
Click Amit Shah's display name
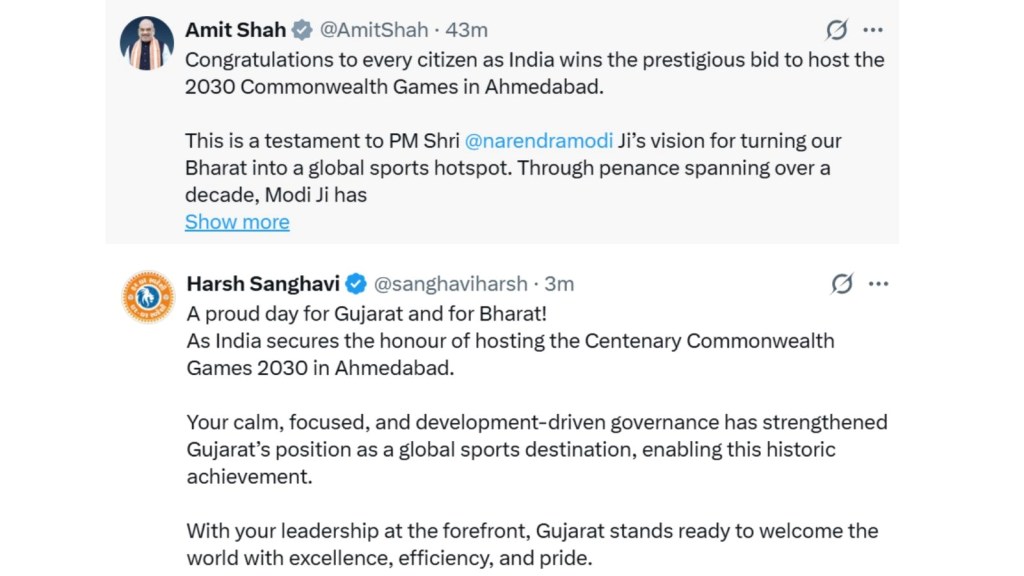tap(234, 29)
